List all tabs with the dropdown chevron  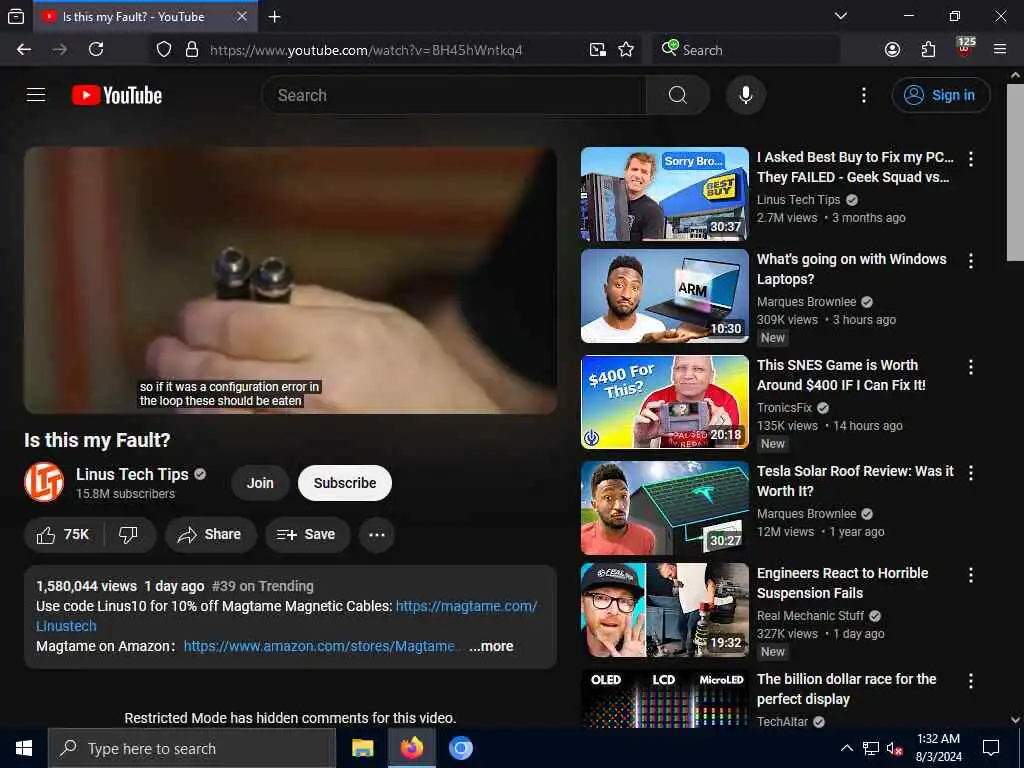point(841,16)
